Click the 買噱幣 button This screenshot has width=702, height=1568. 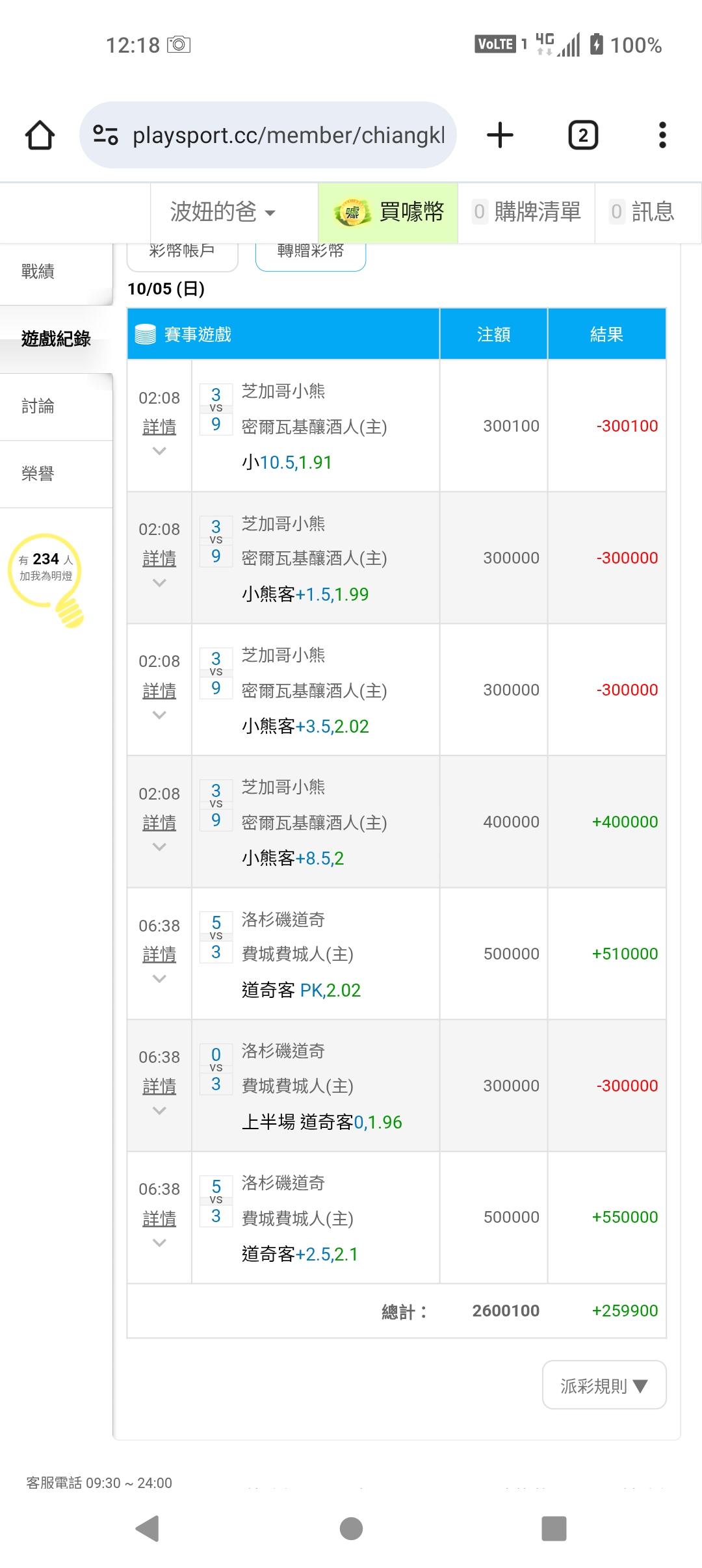click(x=389, y=212)
